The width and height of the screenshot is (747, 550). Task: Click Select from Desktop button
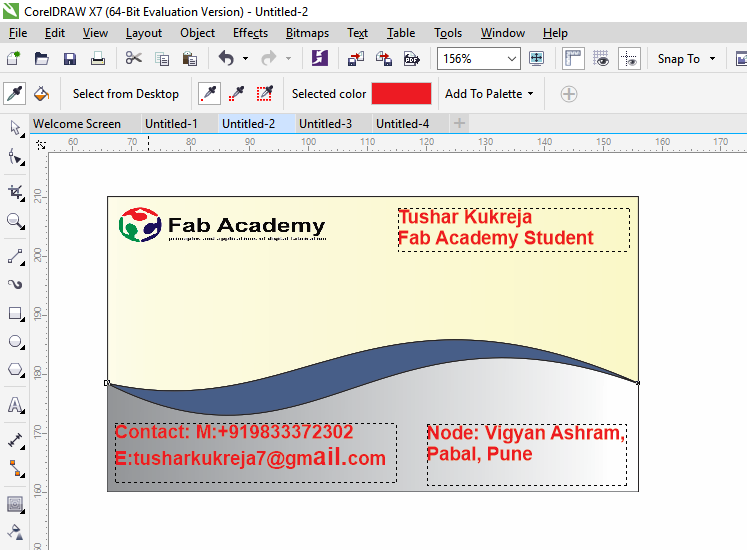tap(126, 94)
